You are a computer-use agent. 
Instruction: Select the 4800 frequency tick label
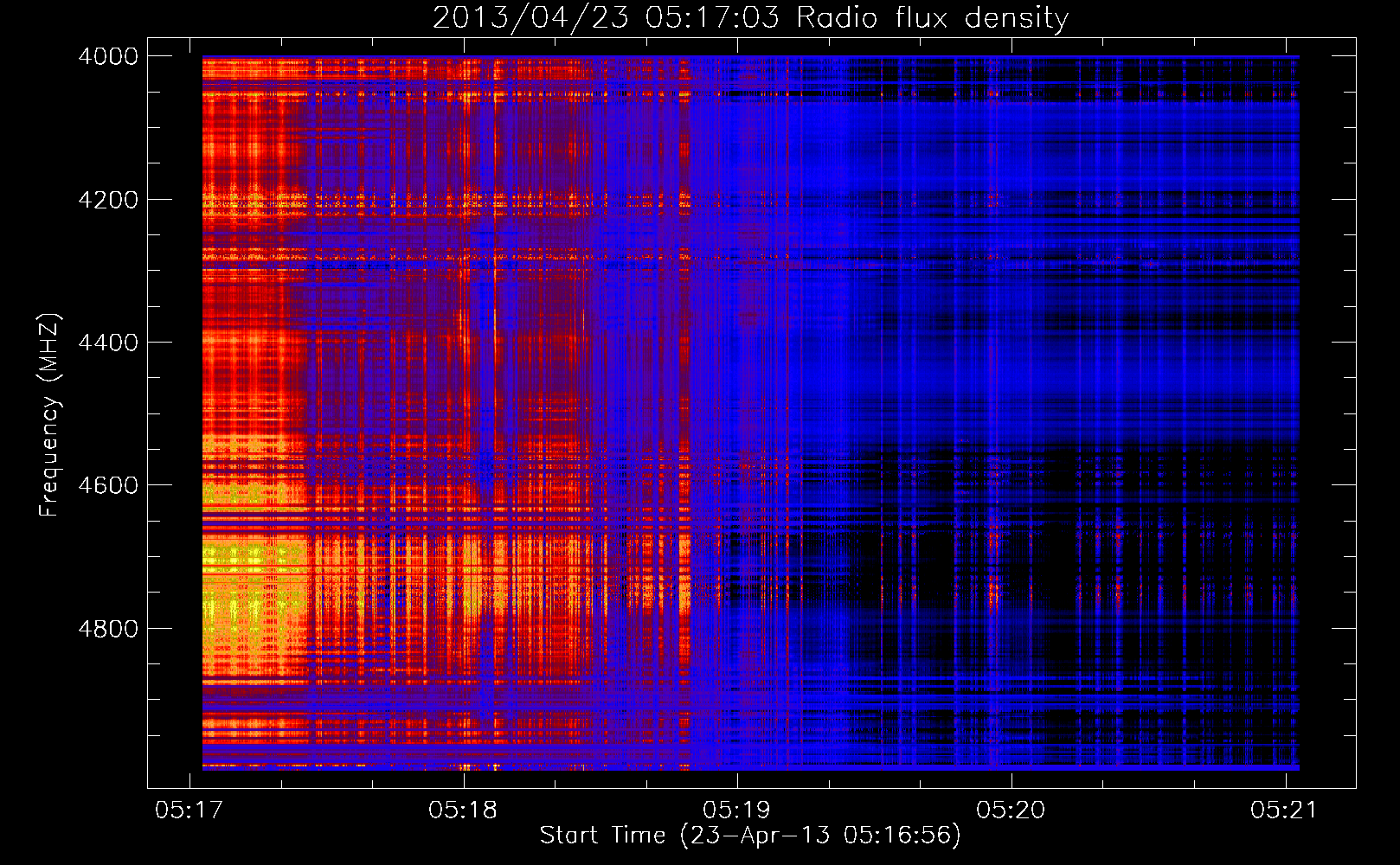[x=108, y=629]
